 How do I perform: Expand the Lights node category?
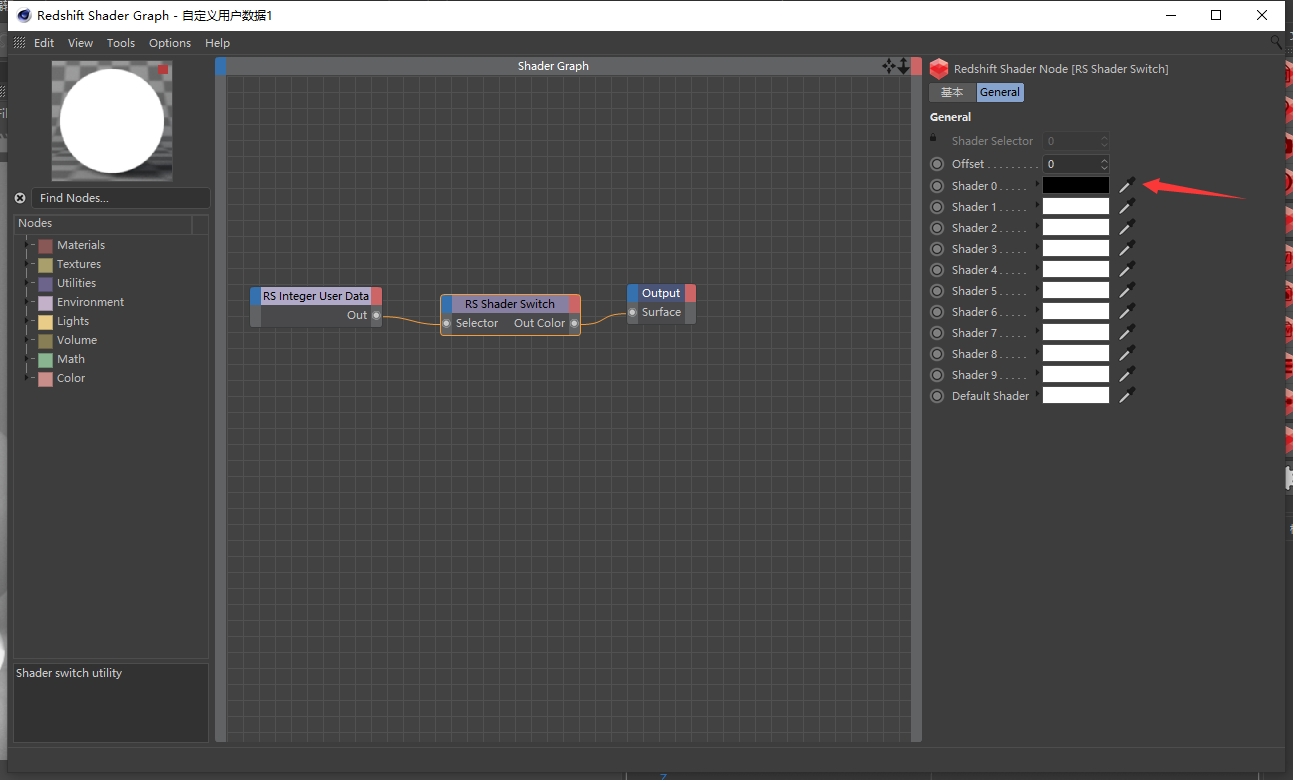click(x=27, y=321)
